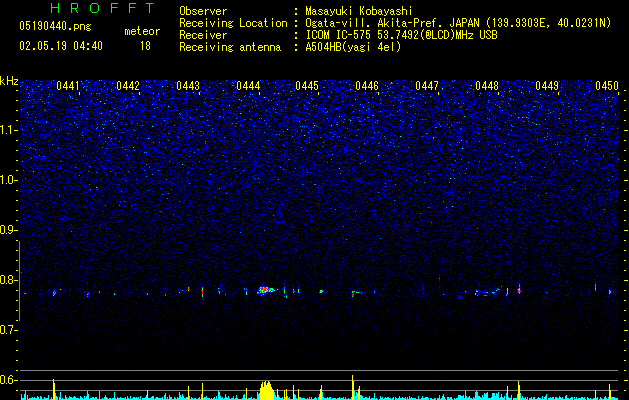Viewport: 629px width, 400px height.
Task: Click the 0.6 kHz axis label
Action: [x=8, y=380]
